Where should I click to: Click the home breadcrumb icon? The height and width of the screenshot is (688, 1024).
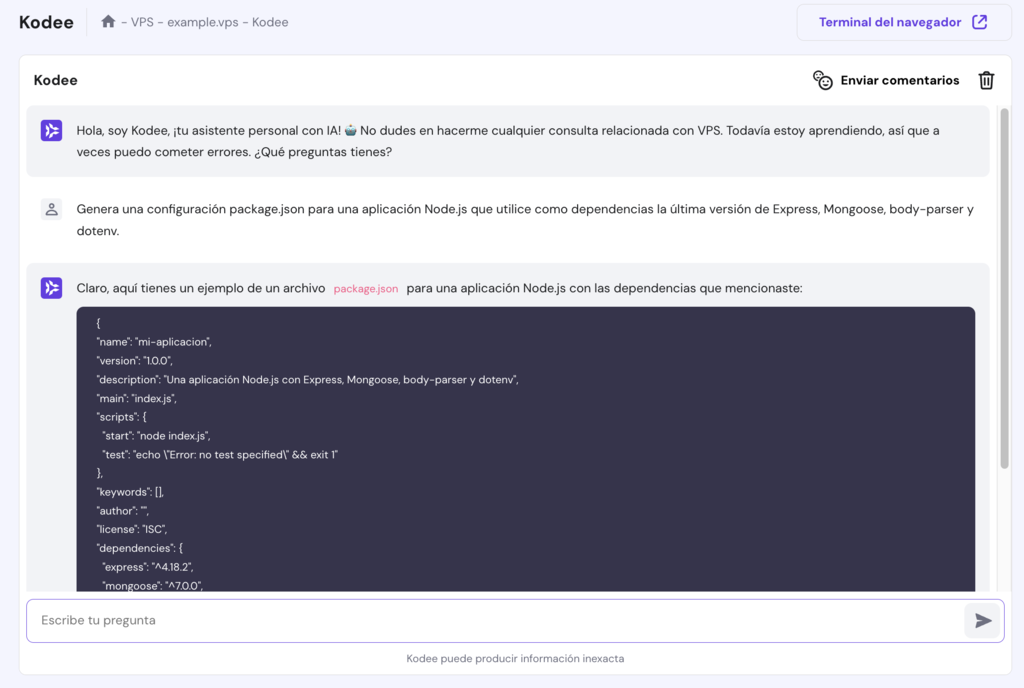point(109,20)
